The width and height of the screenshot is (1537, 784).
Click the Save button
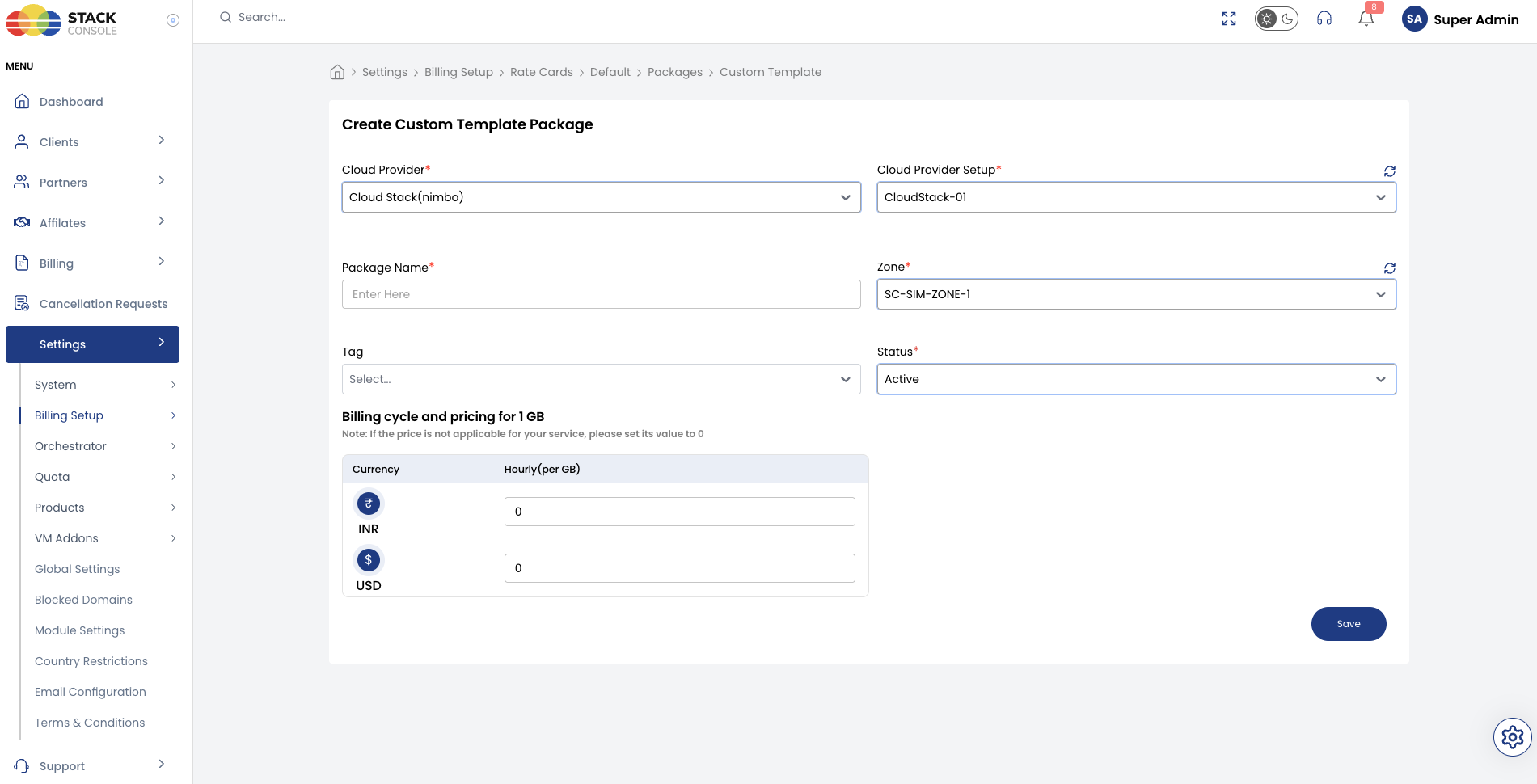click(1349, 624)
